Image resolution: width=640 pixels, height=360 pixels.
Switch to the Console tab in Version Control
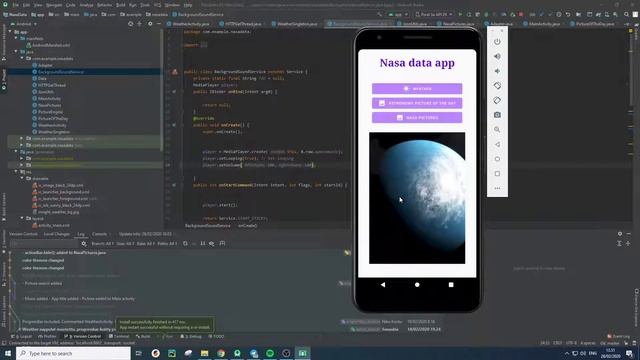click(x=99, y=234)
